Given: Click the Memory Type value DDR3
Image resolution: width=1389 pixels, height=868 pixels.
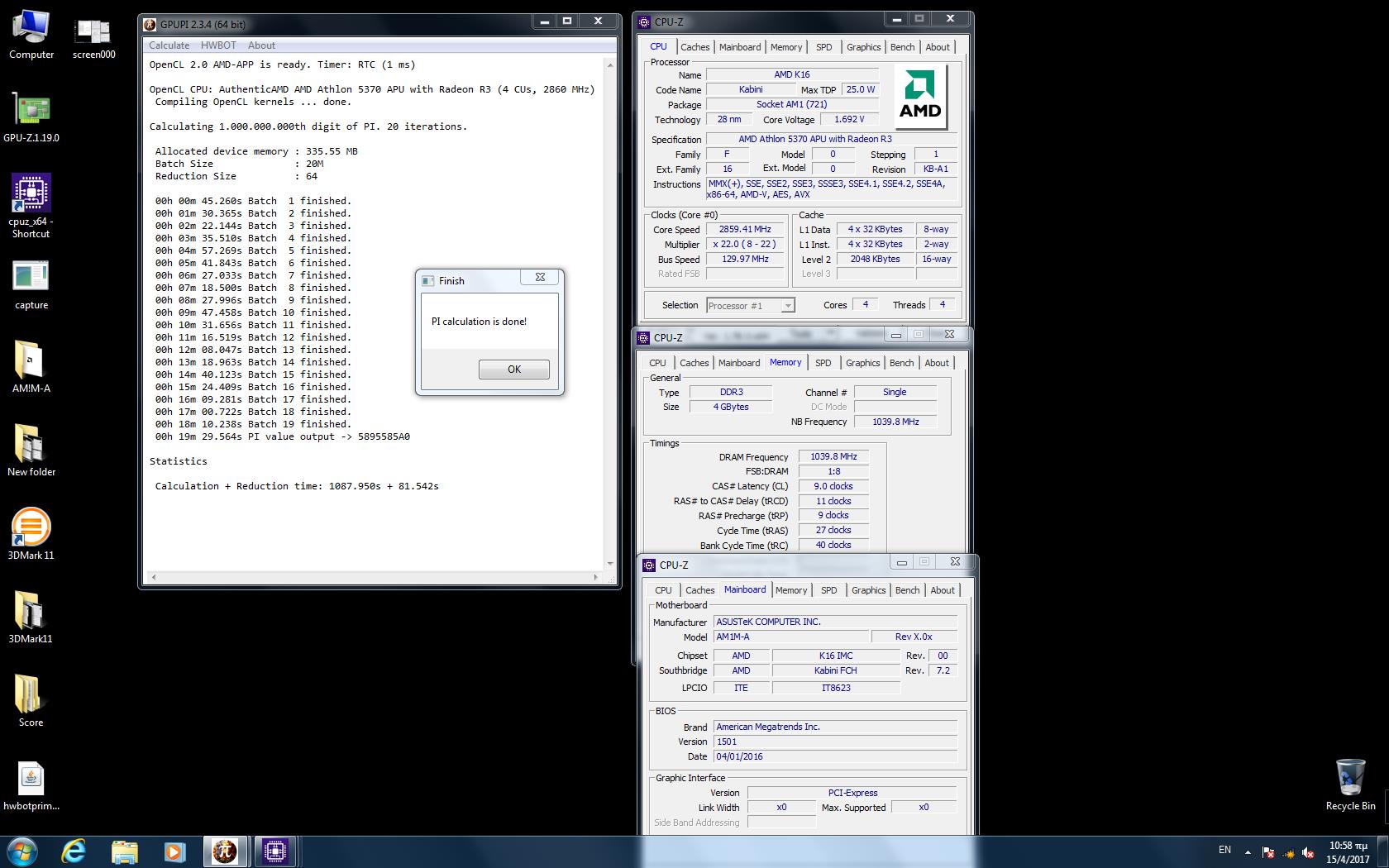Looking at the screenshot, I should pos(731,393).
